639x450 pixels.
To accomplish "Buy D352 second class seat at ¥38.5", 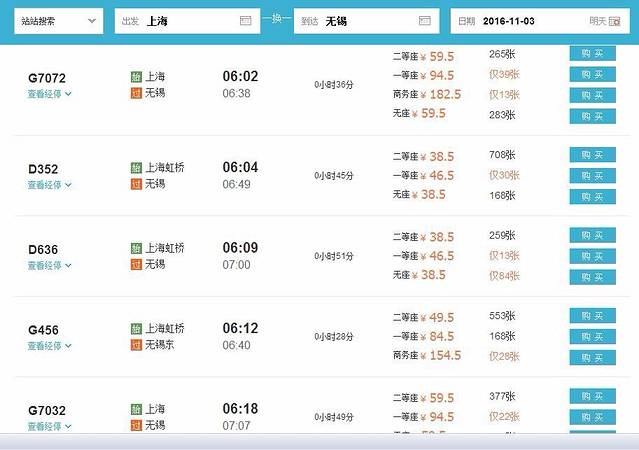I will 592,155.
